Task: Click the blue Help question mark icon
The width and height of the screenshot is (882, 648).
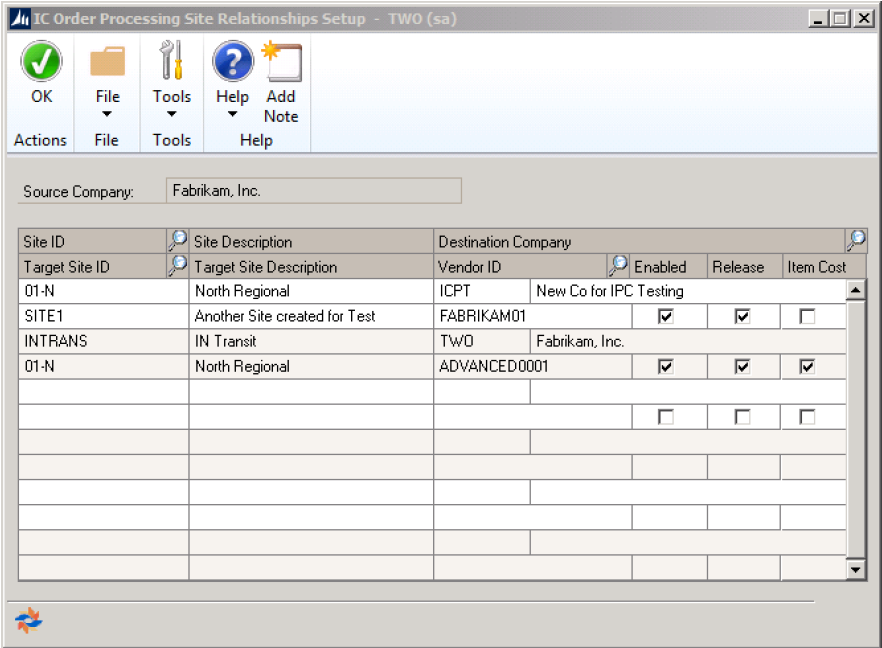Action: tap(232, 62)
